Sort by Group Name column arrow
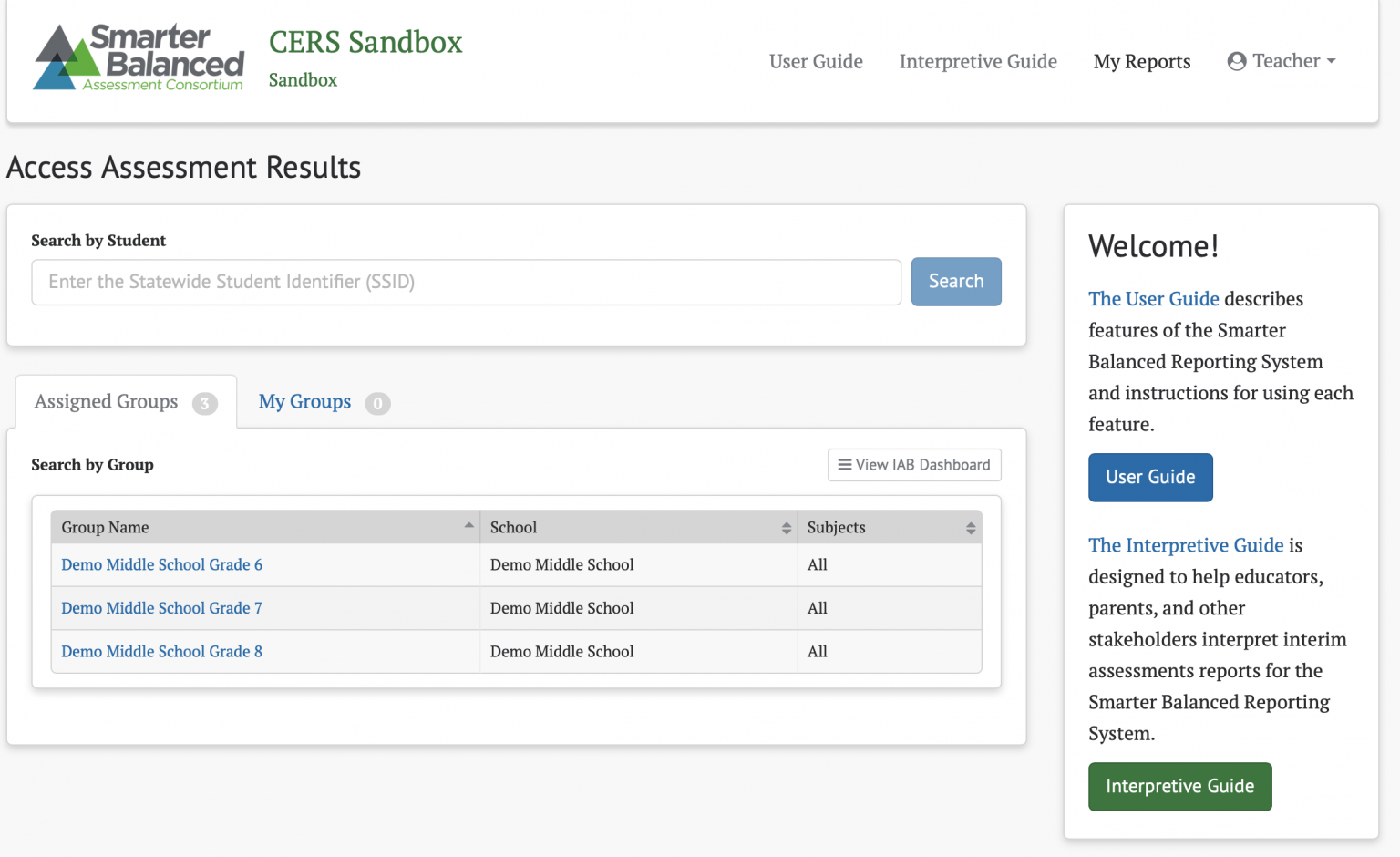 click(x=468, y=526)
